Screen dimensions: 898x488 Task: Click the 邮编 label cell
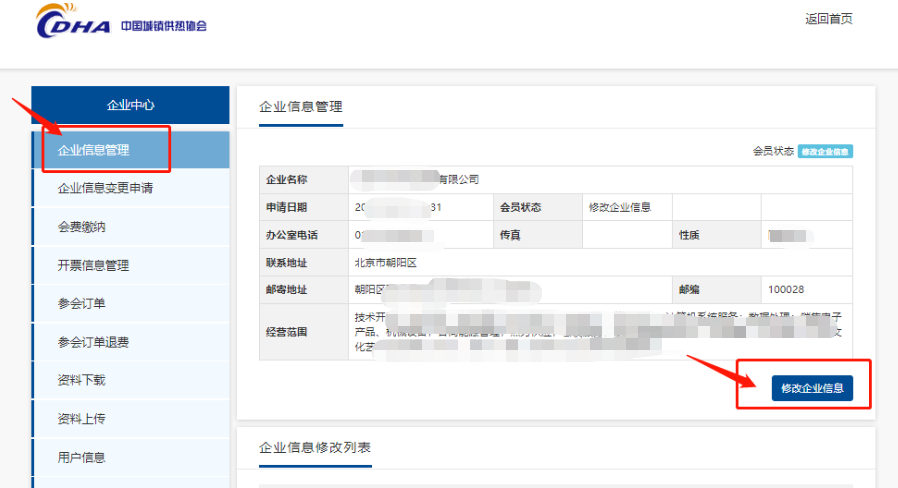pos(716,290)
